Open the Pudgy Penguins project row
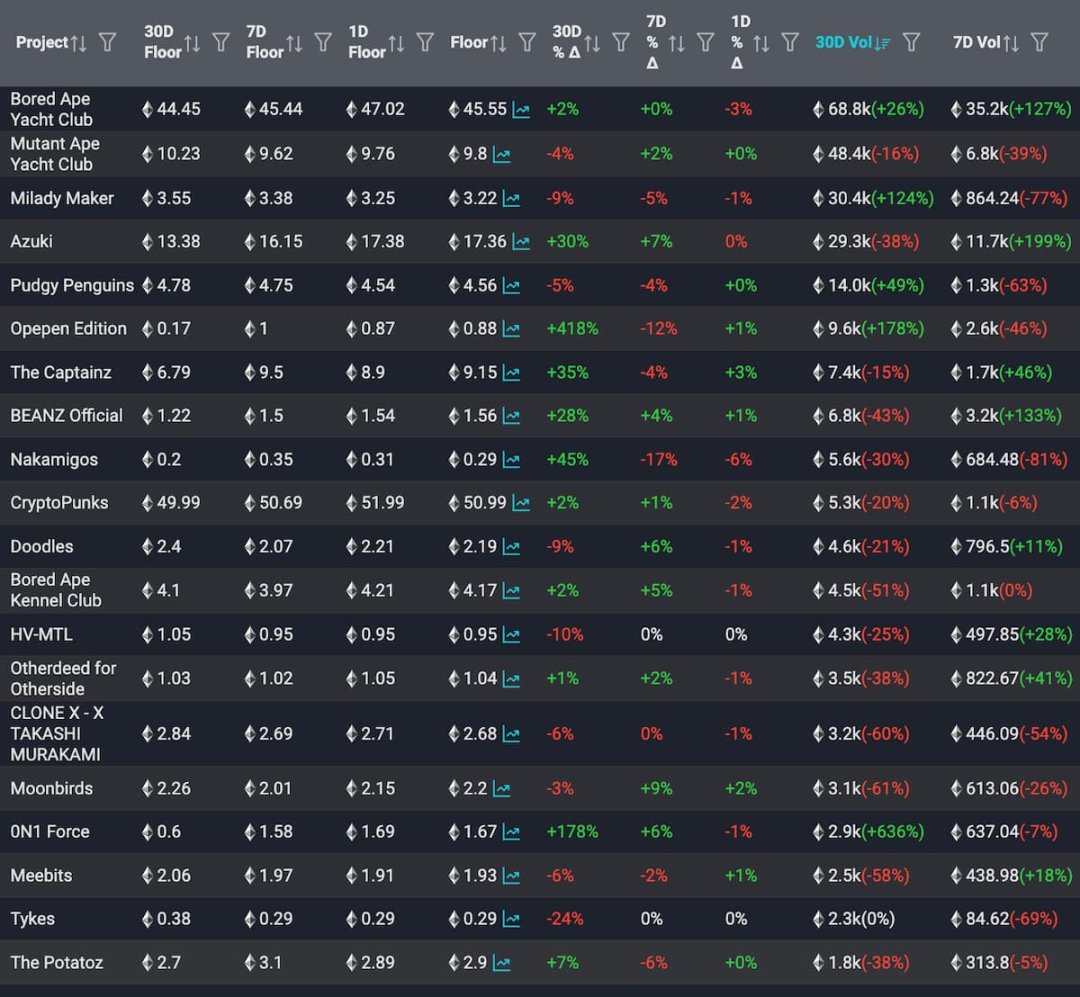1080x997 pixels. point(72,286)
